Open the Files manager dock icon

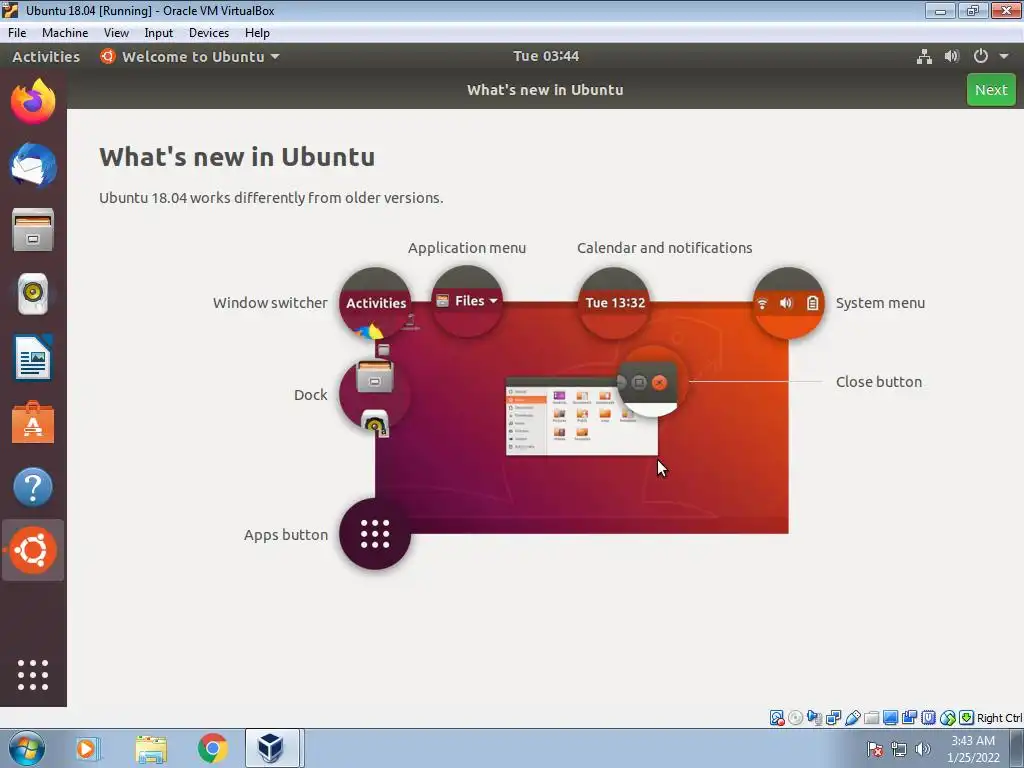(33, 230)
